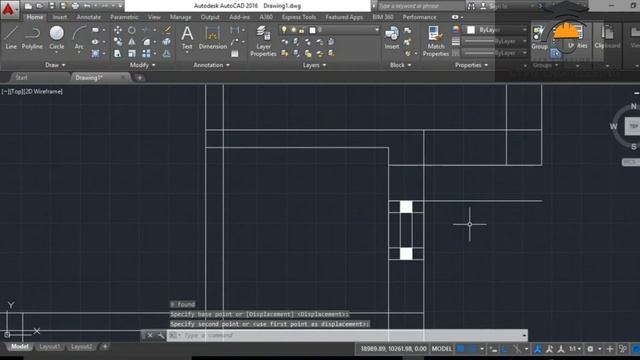Toggle the layer lock padlock icon
640x360 pixels.
pyautogui.click(x=302, y=30)
